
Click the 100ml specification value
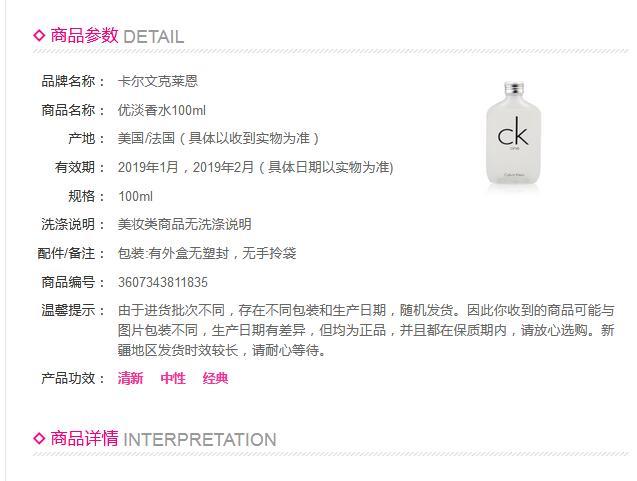135,196
